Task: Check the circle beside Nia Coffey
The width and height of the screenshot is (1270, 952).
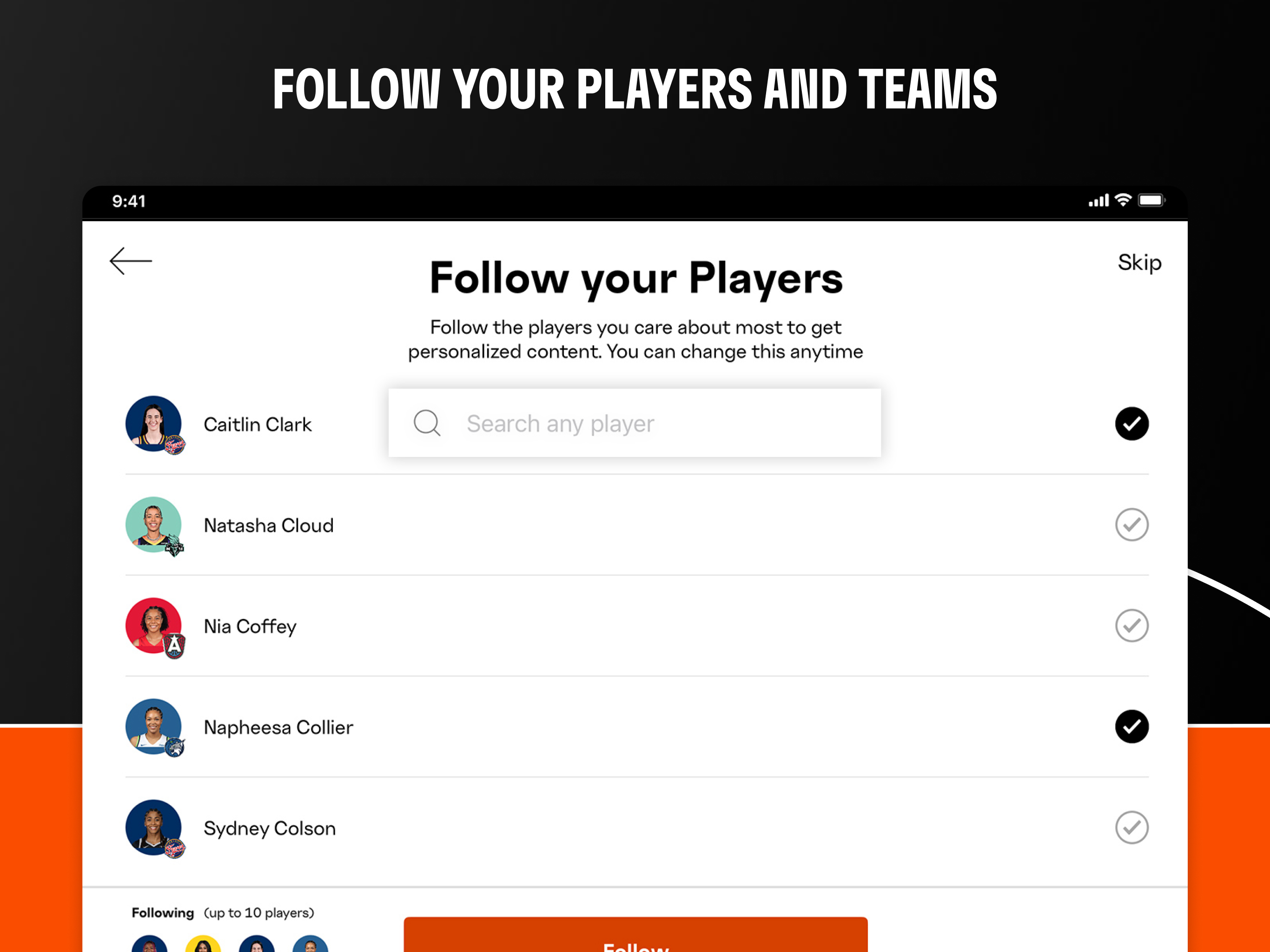Action: coord(1131,626)
